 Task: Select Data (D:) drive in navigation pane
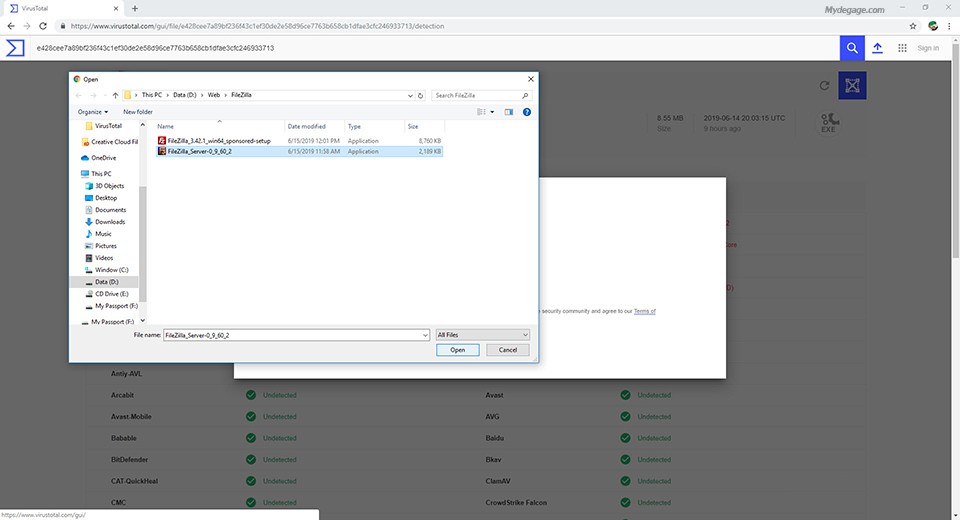pyautogui.click(x=104, y=282)
